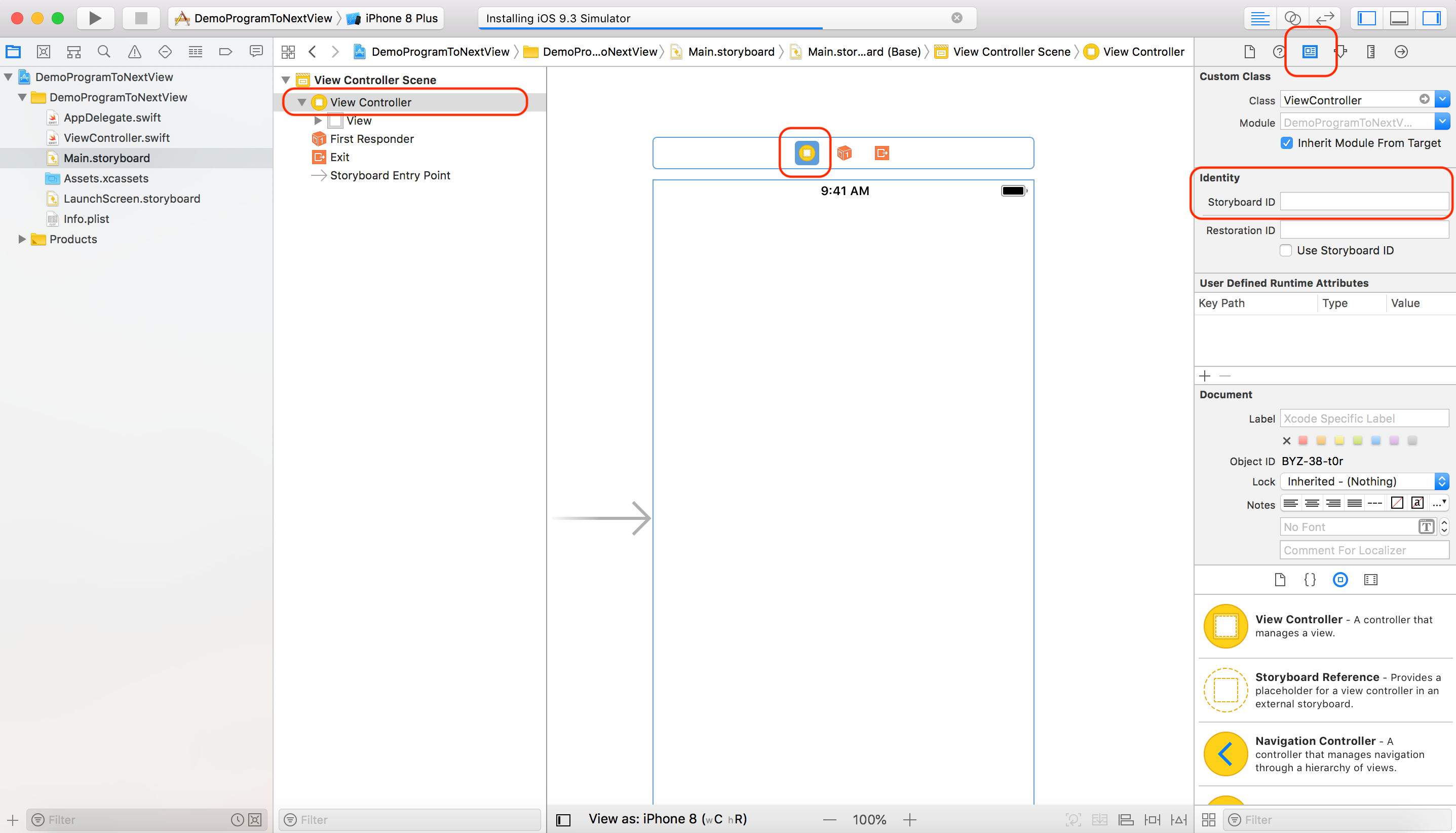Open the Identity inspector tab
This screenshot has height=833, width=1456.
(x=1310, y=52)
